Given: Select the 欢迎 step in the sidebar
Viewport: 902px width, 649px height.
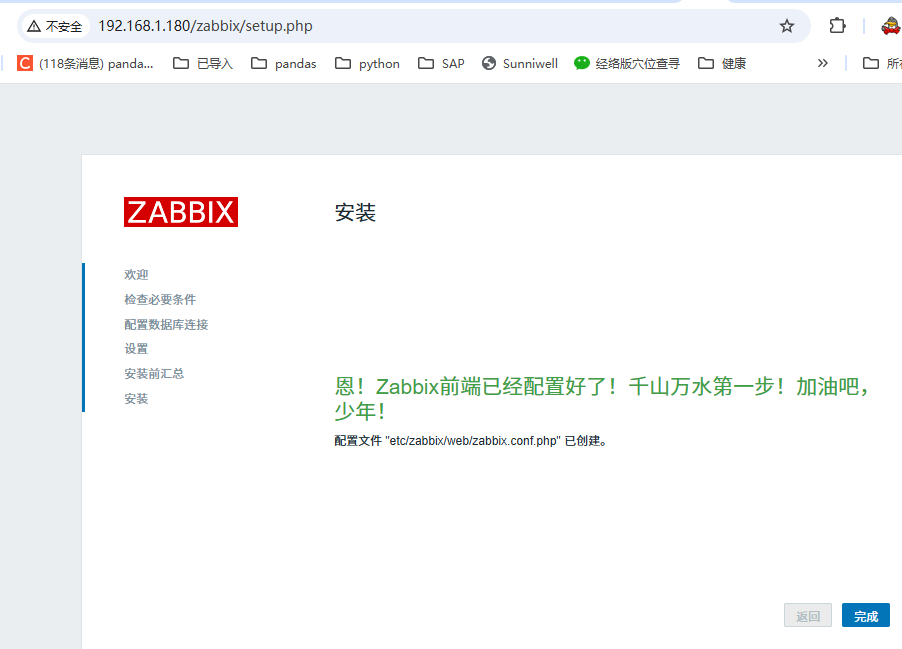Looking at the screenshot, I should (x=136, y=275).
